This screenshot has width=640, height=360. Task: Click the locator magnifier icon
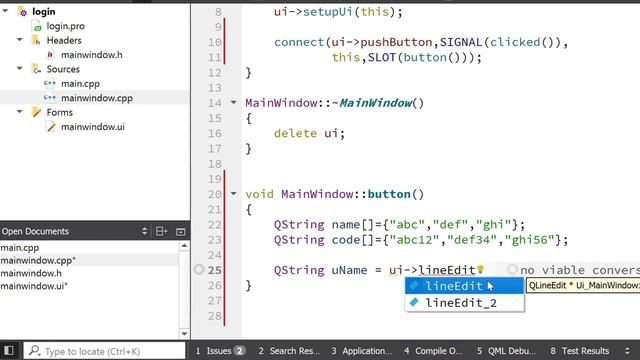tap(35, 350)
